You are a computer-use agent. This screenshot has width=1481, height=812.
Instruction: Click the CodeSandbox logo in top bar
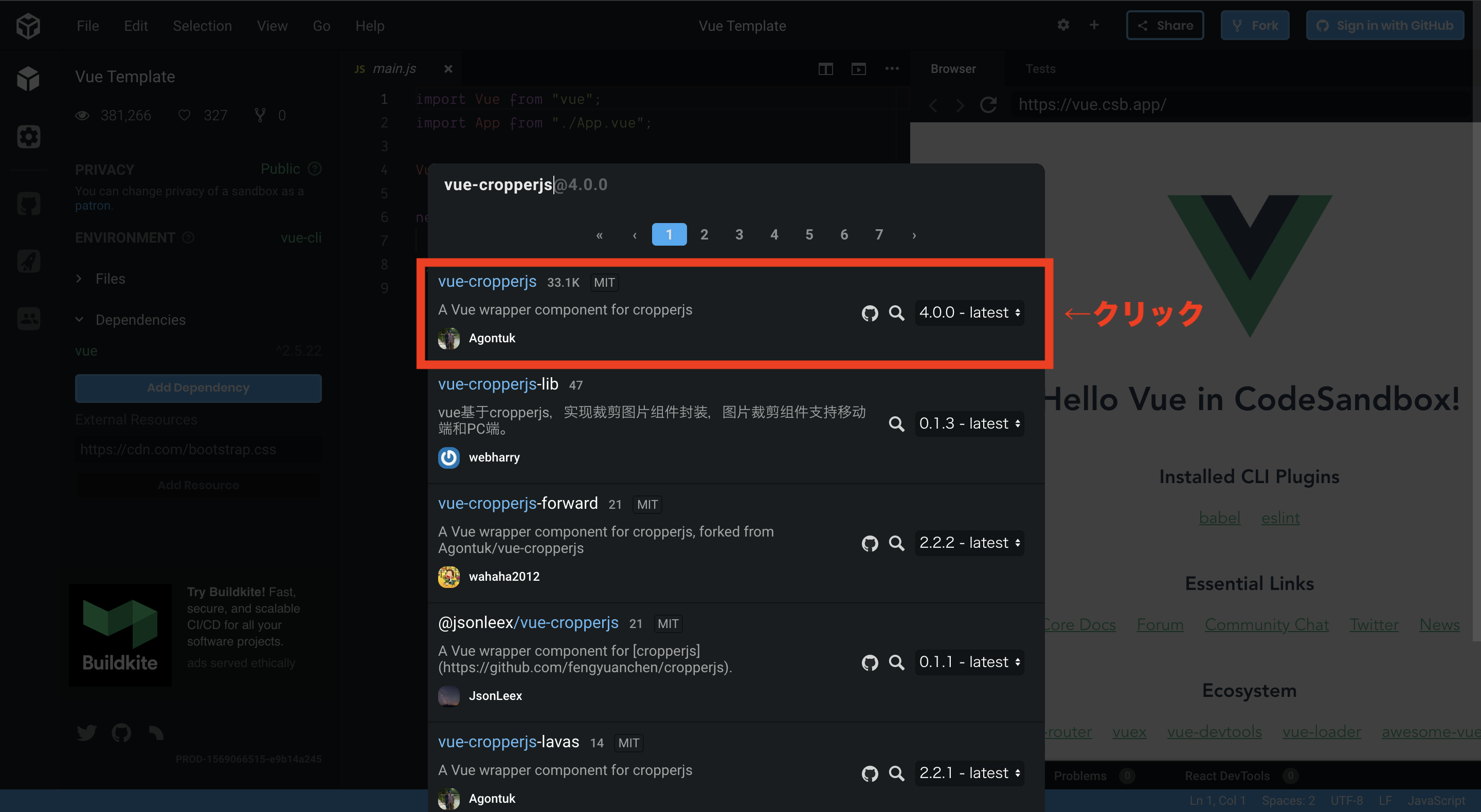click(28, 26)
